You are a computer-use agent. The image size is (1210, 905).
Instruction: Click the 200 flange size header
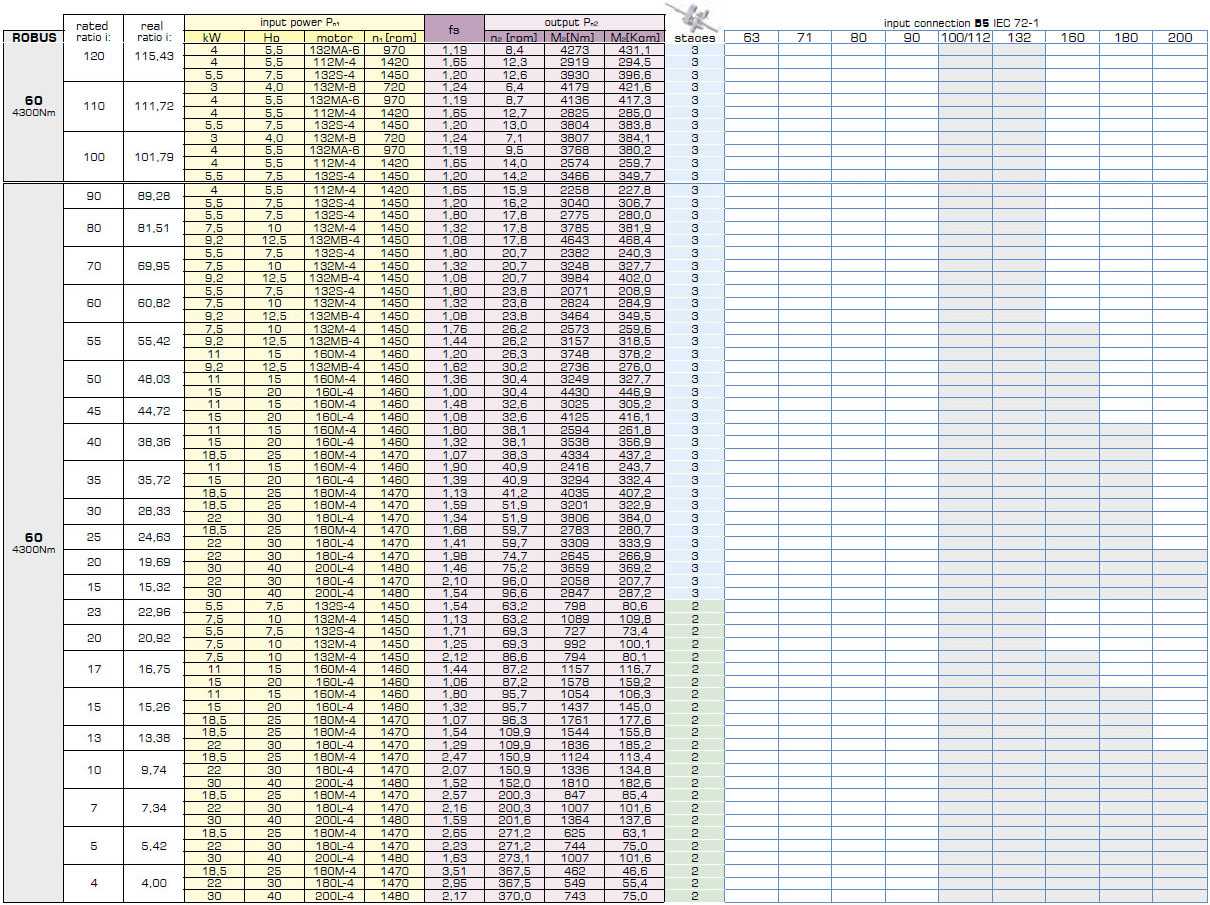pos(1179,37)
